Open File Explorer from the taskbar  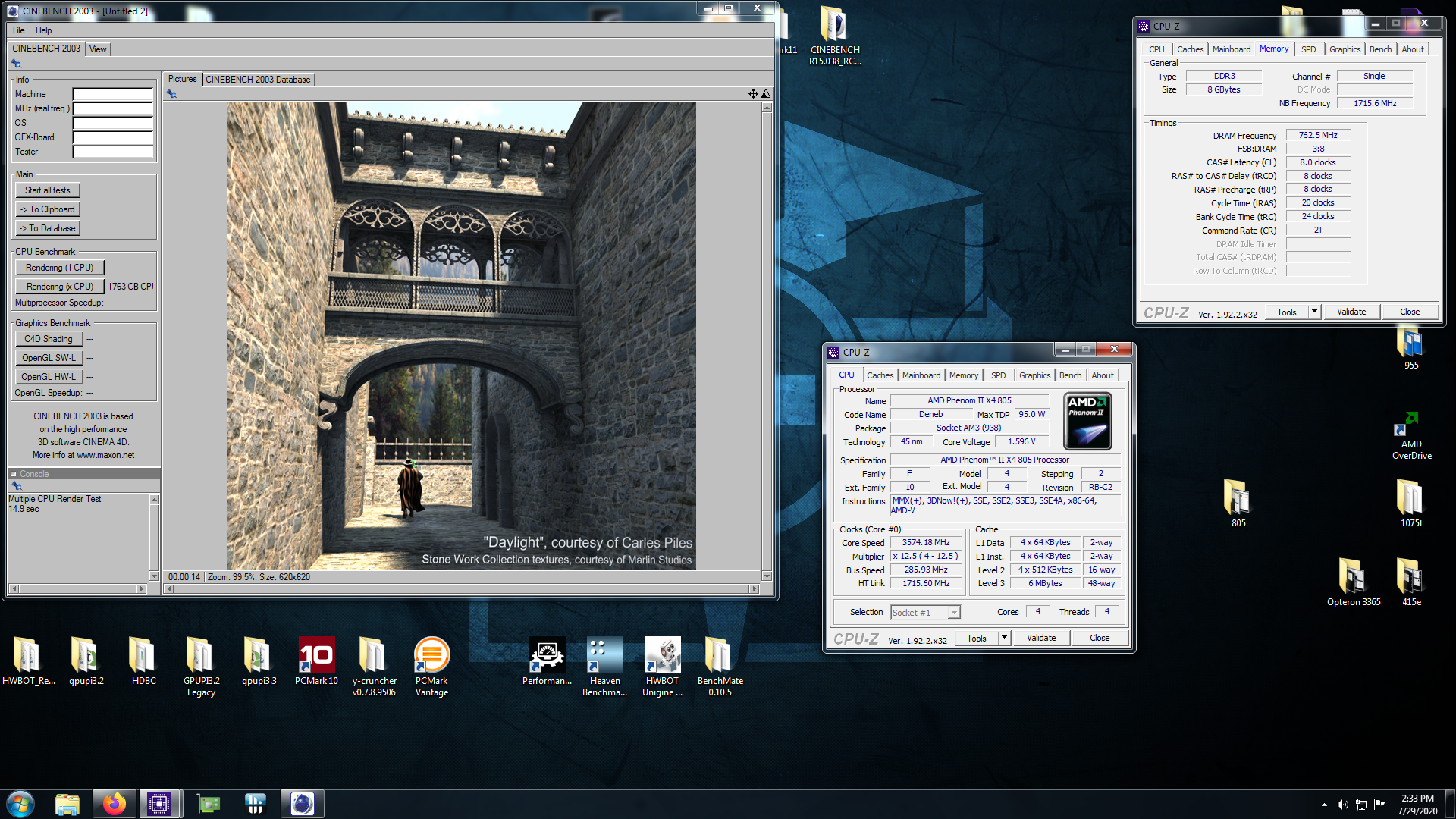[x=67, y=804]
